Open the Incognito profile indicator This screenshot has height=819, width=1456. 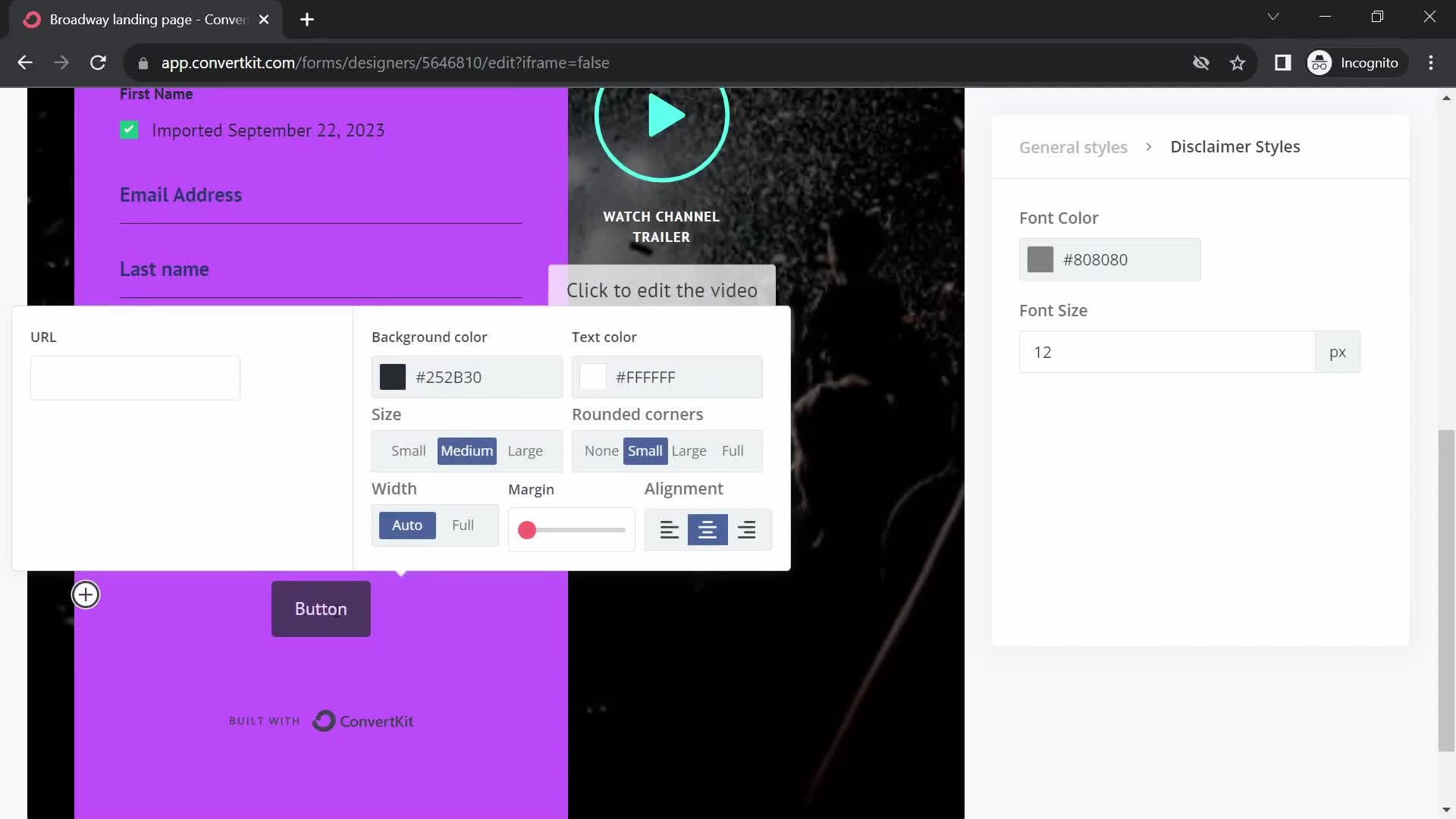click(1356, 63)
